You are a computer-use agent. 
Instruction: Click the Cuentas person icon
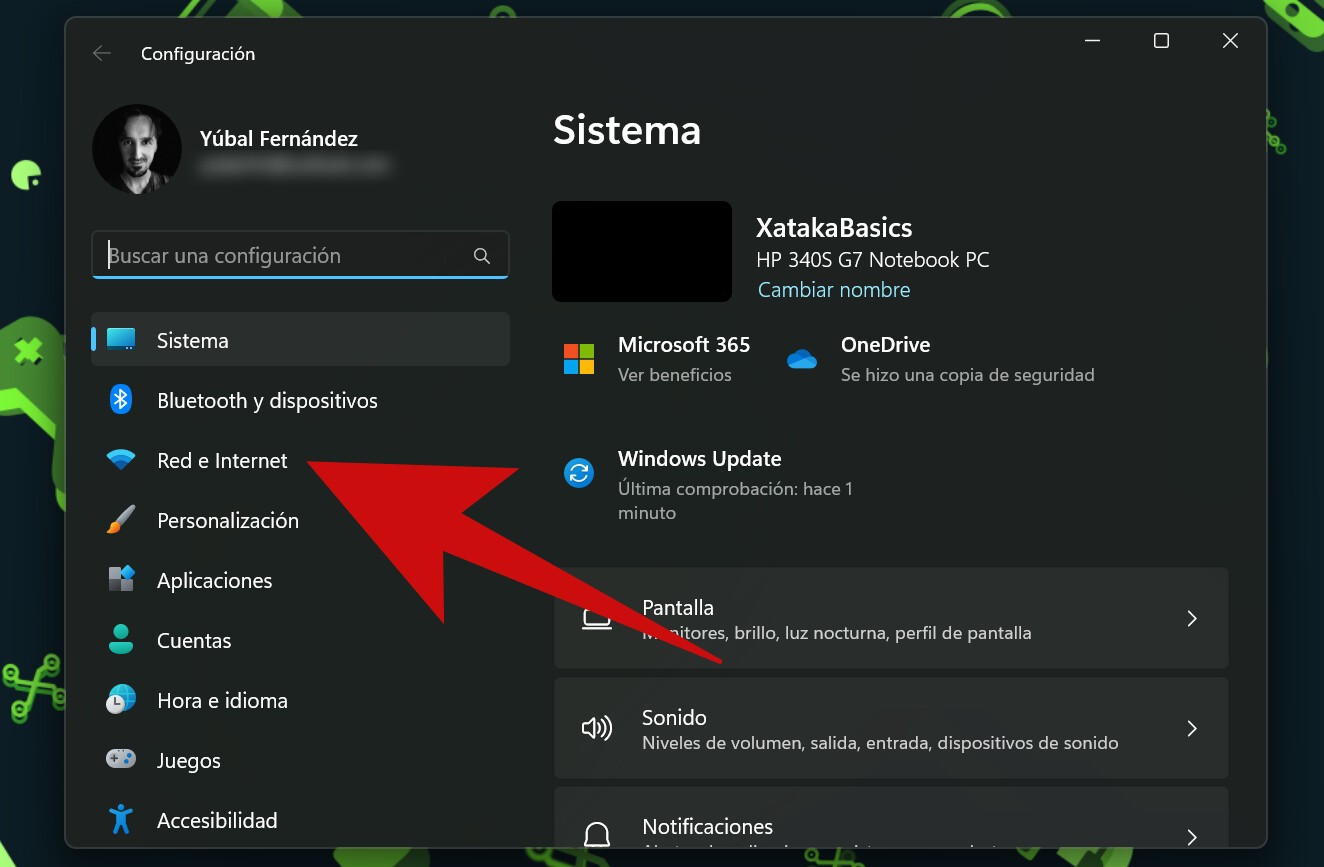[121, 640]
